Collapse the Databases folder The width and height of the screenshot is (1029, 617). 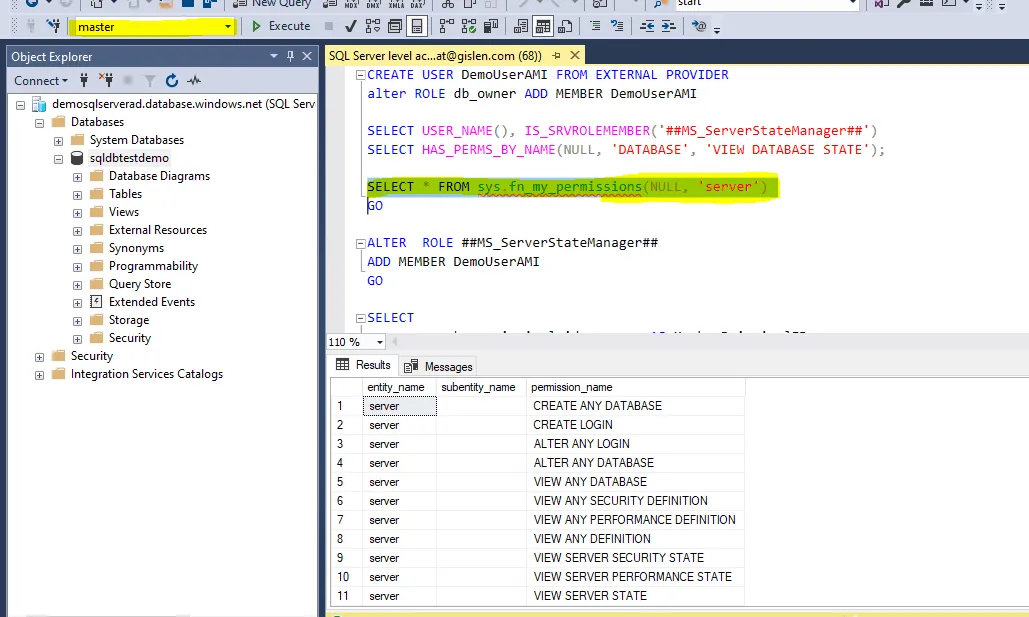pyautogui.click(x=39, y=123)
